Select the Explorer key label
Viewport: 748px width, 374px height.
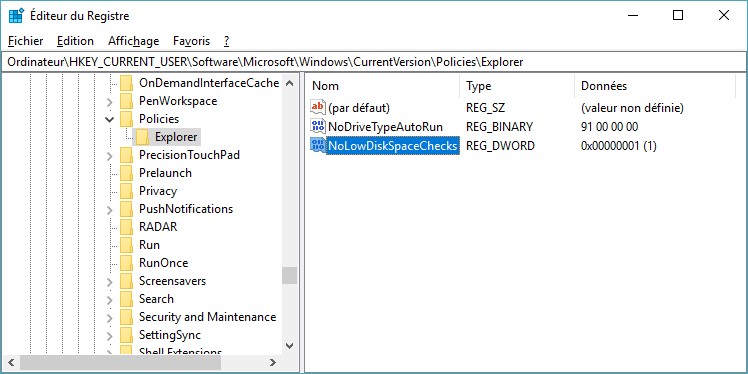point(176,137)
